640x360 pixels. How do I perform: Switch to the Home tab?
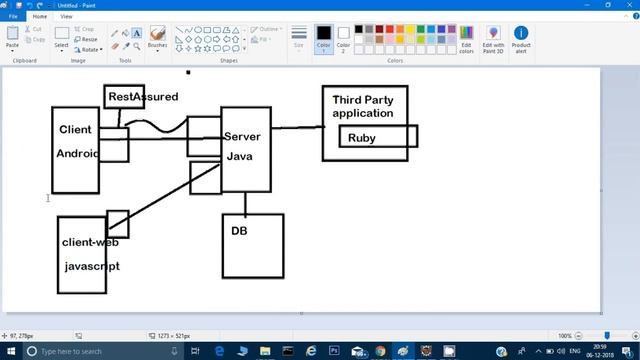point(40,16)
